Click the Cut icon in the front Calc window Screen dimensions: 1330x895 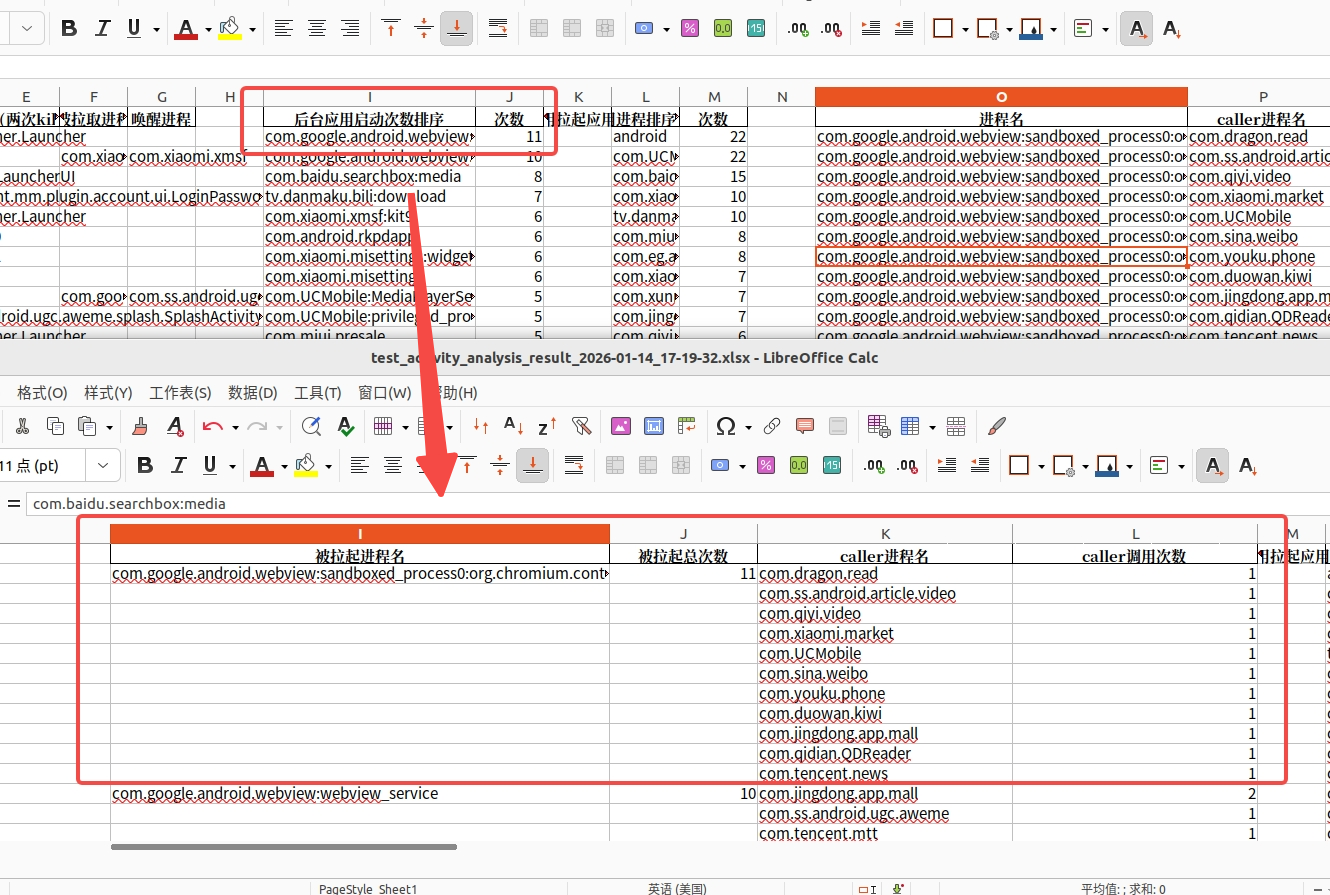pyautogui.click(x=22, y=427)
